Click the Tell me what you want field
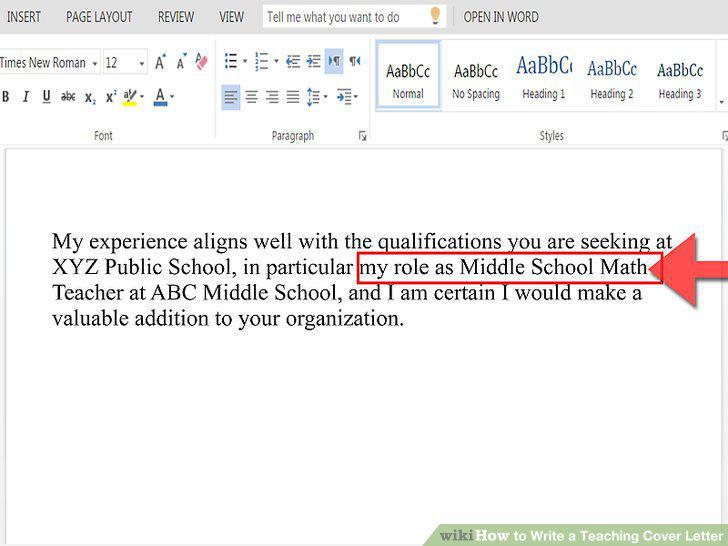This screenshot has width=728, height=546. (354, 17)
